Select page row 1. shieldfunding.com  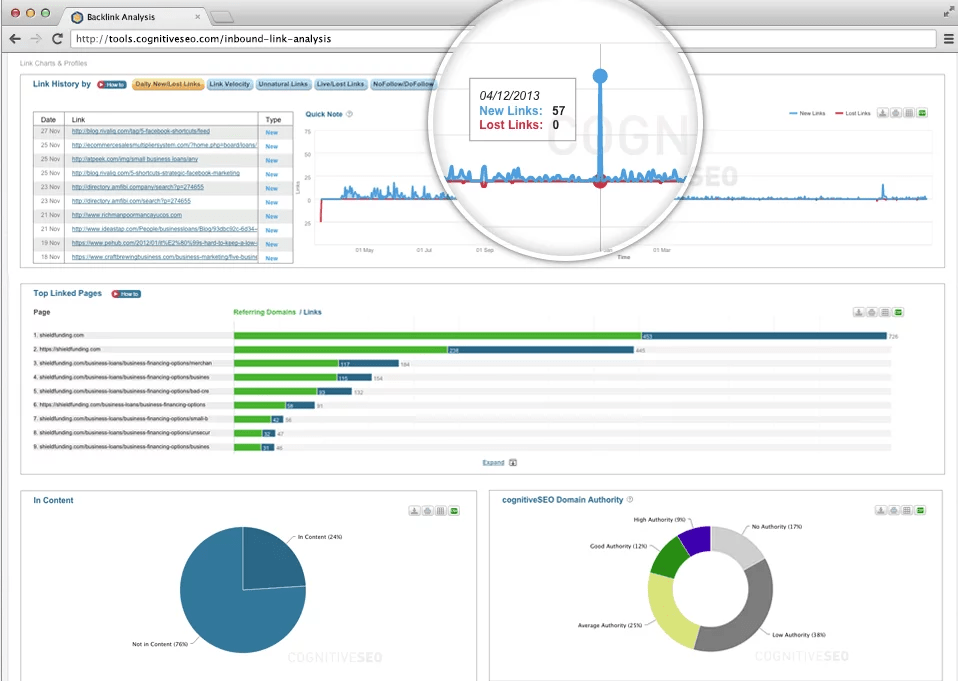59,335
